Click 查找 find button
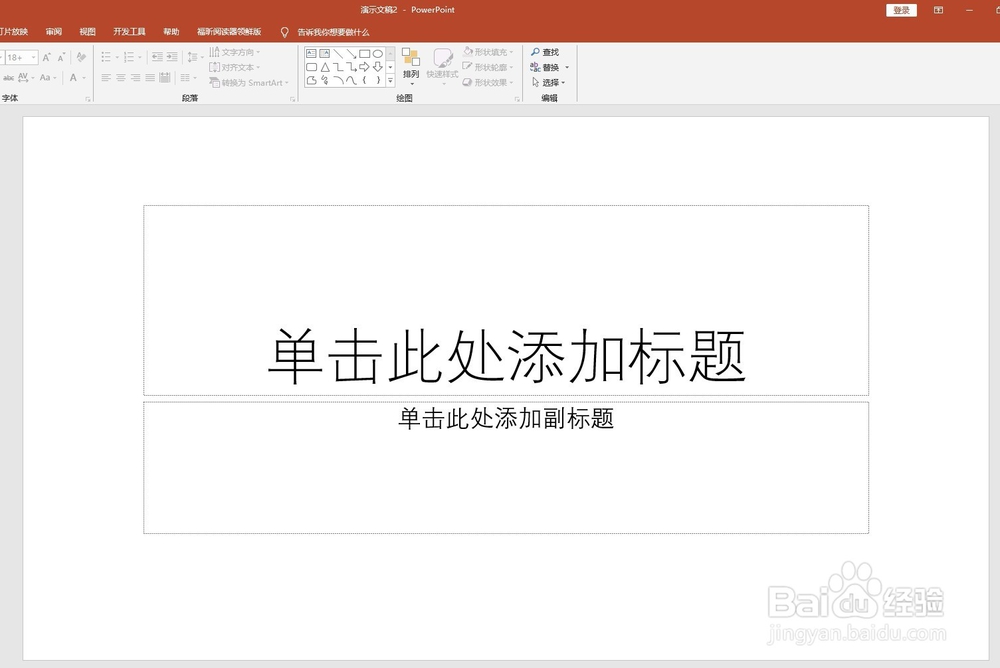The width and height of the screenshot is (1000, 668). pos(545,52)
